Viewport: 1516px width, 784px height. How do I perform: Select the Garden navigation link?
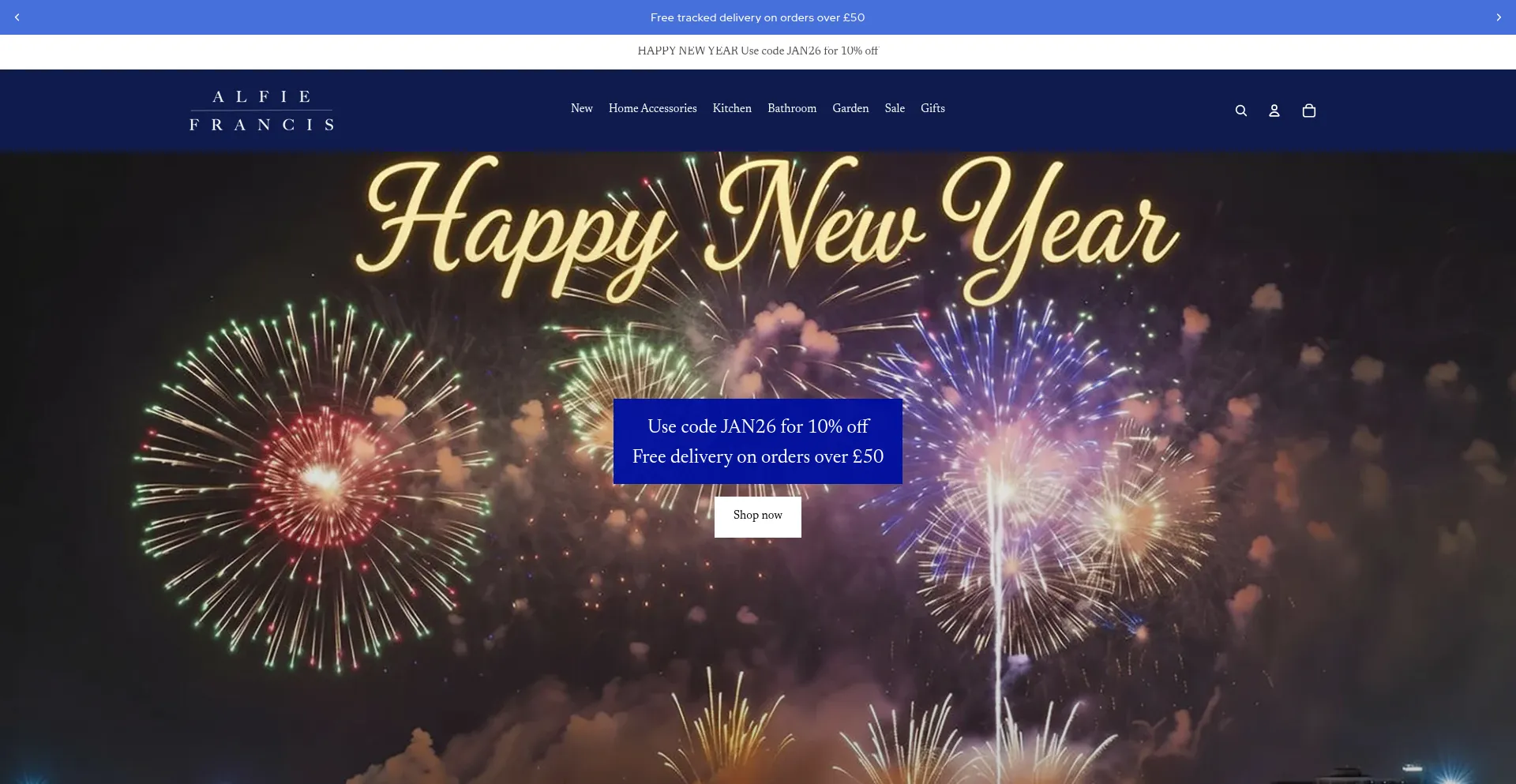click(x=850, y=109)
